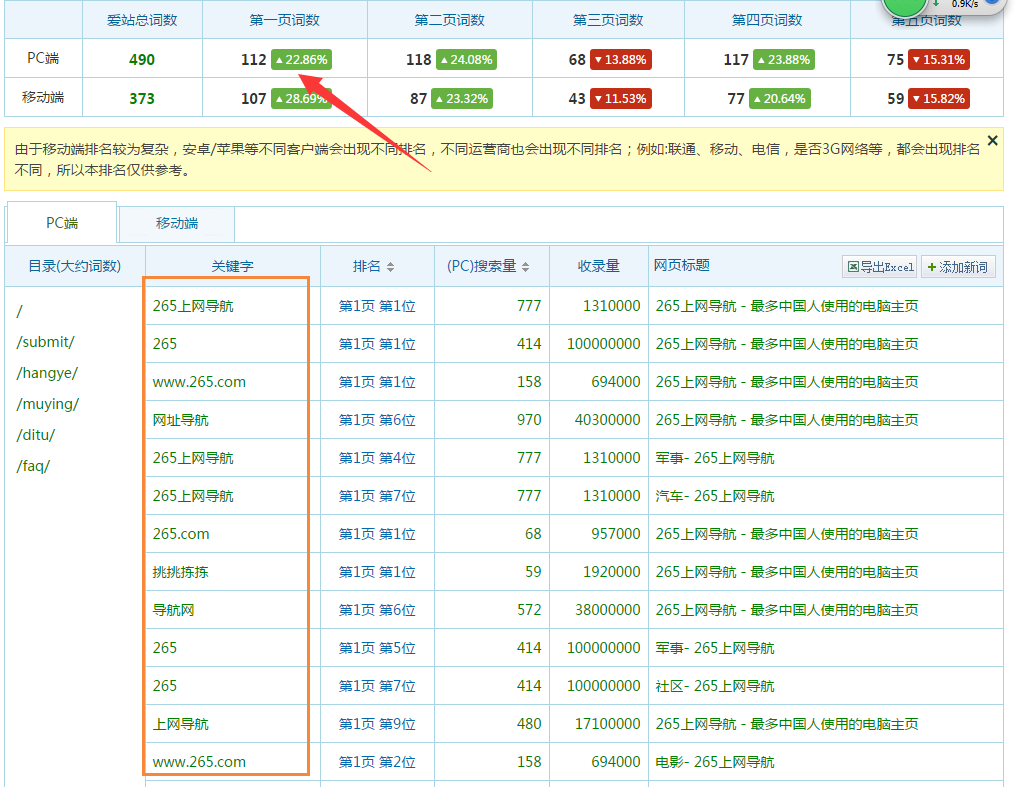
Task: Open the /ditu/ directory
Action: [36, 435]
